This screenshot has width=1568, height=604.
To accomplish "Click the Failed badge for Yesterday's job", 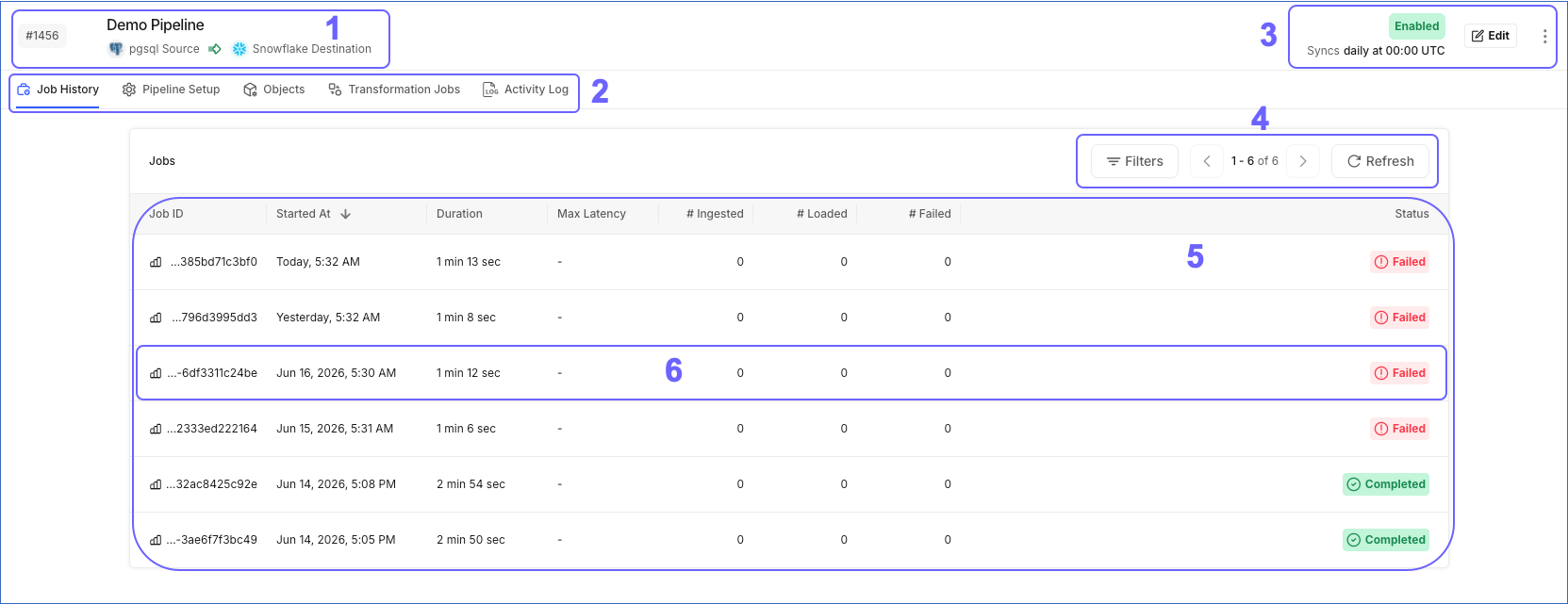I will pos(1399,318).
